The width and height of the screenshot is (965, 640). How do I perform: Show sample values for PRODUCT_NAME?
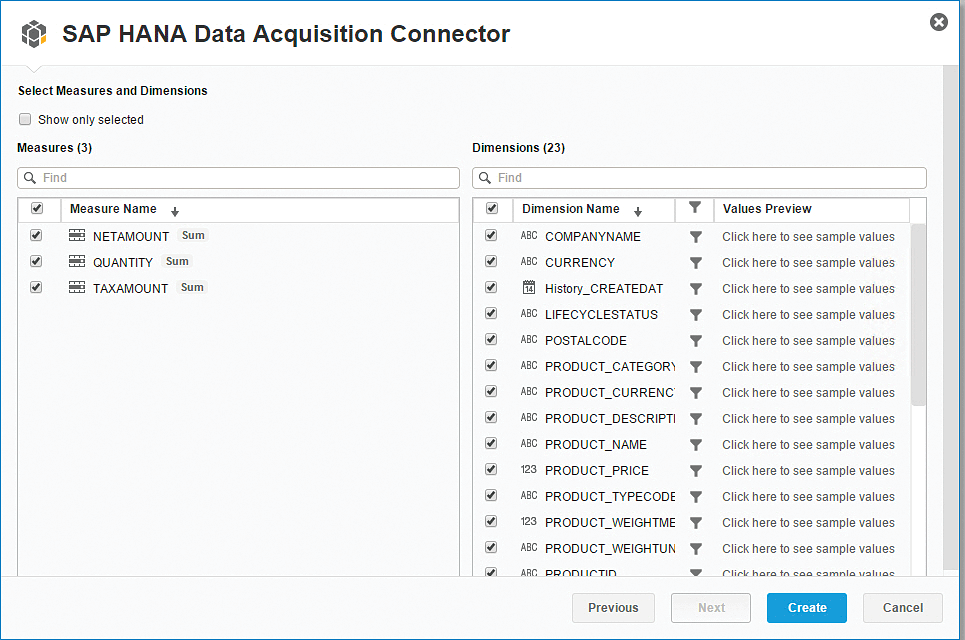(x=808, y=445)
